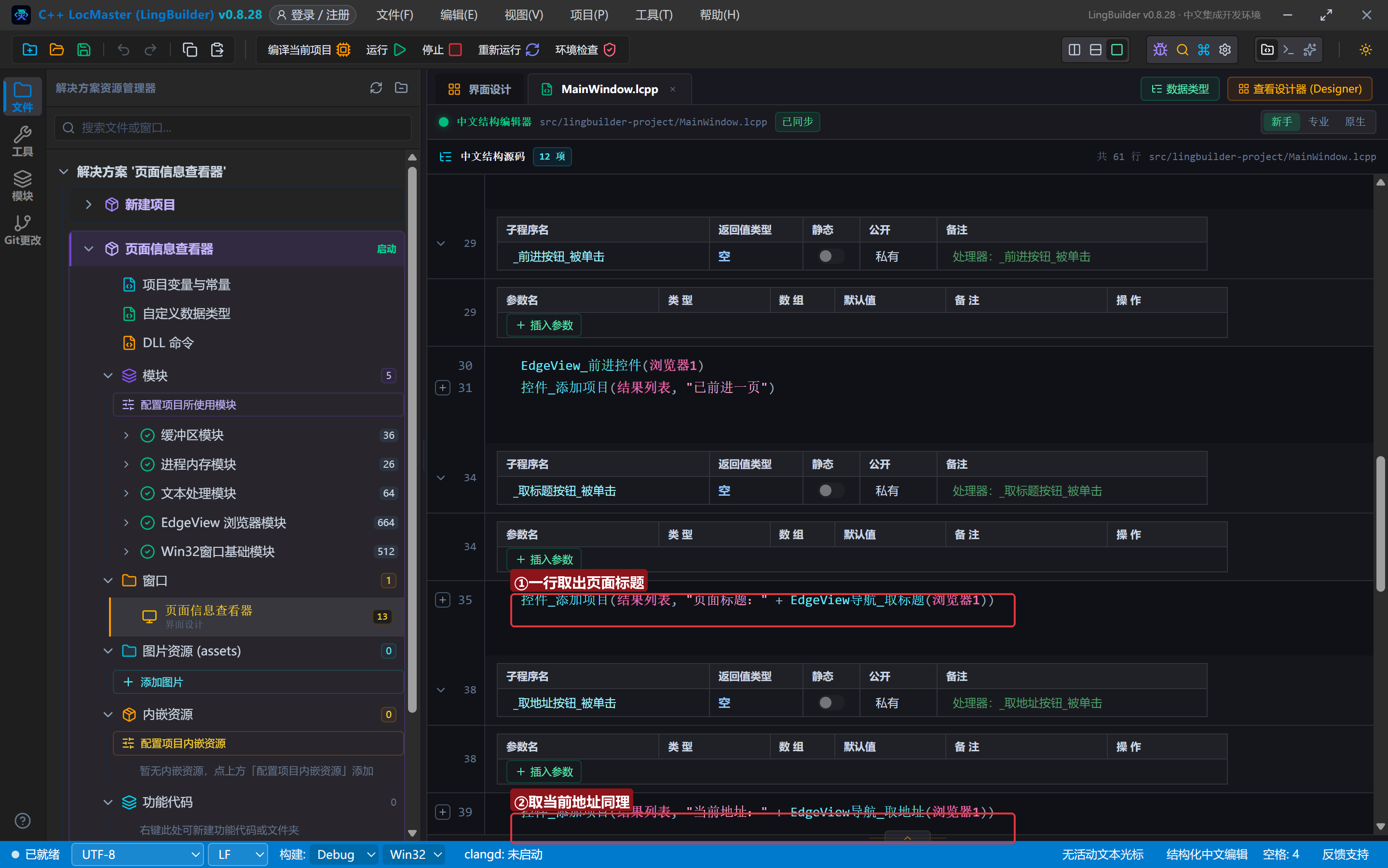Open the UTF-8 encoding dropdown
The height and width of the screenshot is (868, 1388).
coord(138,854)
